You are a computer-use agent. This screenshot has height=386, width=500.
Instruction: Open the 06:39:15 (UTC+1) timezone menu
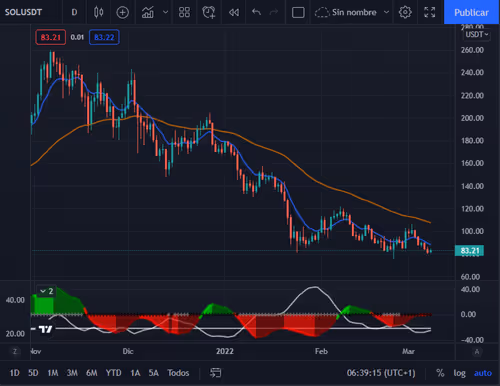381,373
